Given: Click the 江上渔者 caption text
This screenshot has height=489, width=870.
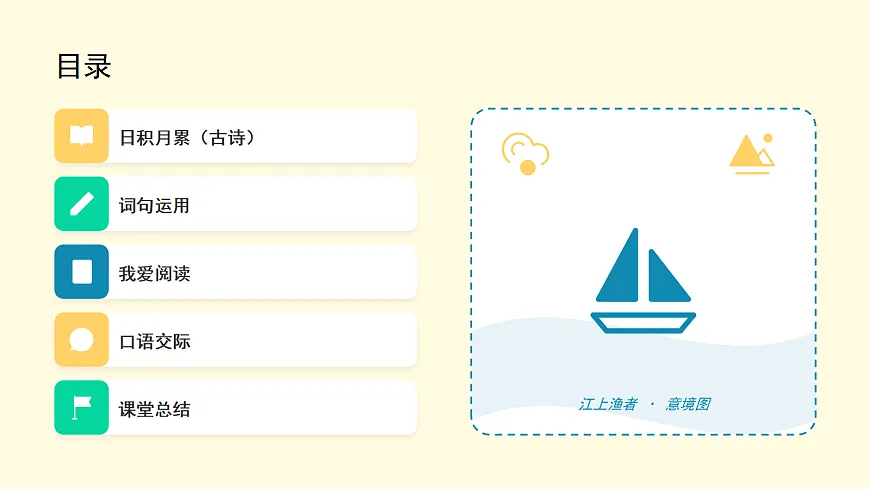Looking at the screenshot, I should pyautogui.click(x=607, y=404).
